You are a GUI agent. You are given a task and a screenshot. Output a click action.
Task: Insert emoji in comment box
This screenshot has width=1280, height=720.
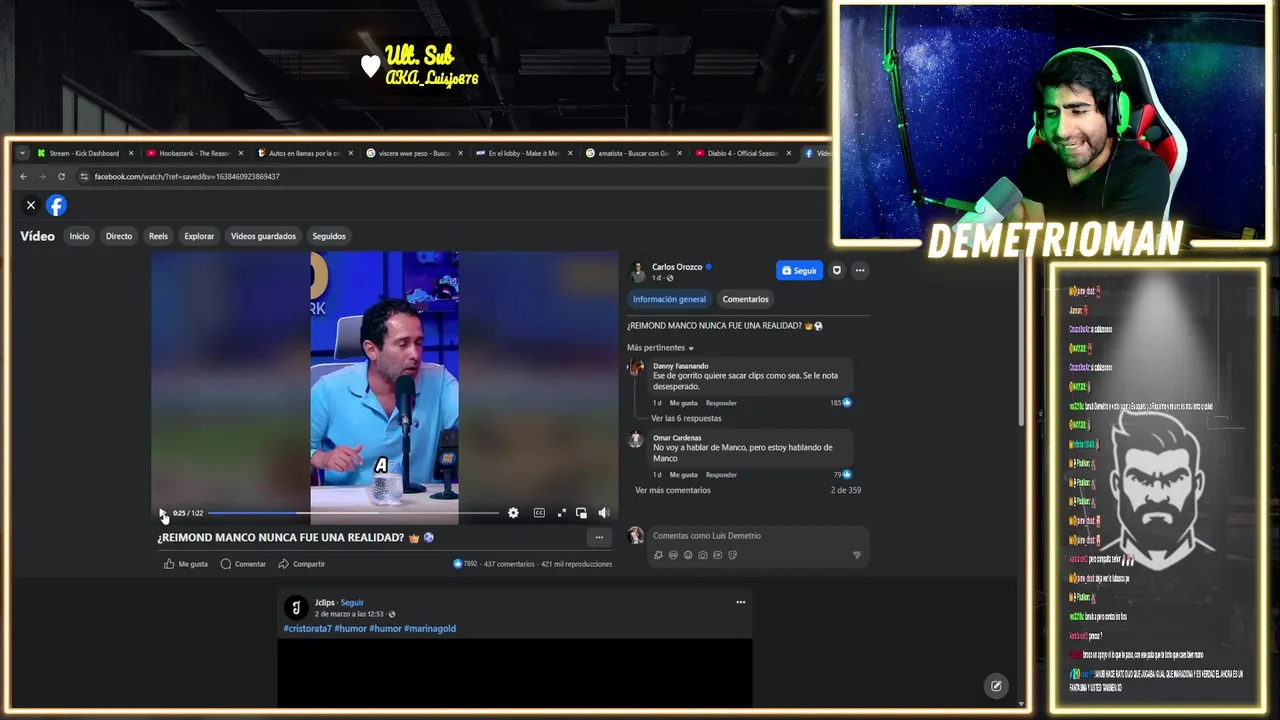point(688,555)
